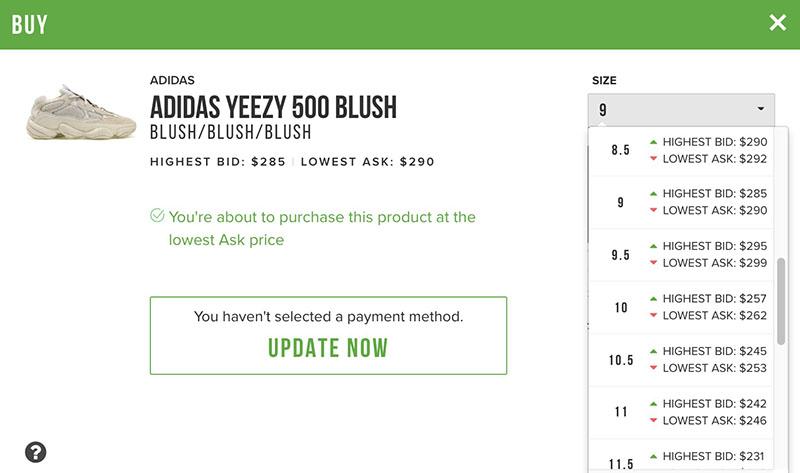Image resolution: width=800 pixels, height=473 pixels.
Task: Click the Yeezy 500 Blush shoe thumbnail
Action: point(81,116)
